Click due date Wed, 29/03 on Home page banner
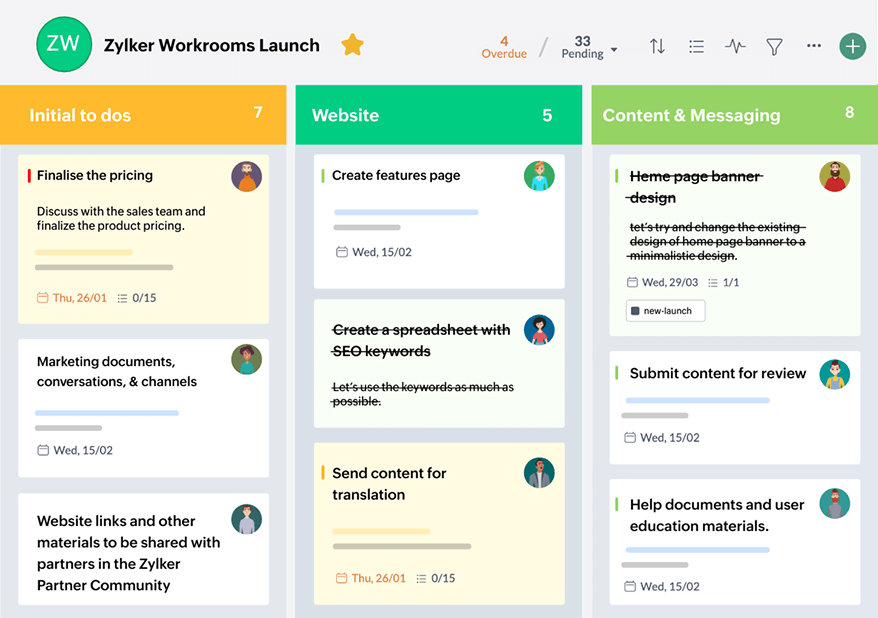 pyautogui.click(x=662, y=282)
